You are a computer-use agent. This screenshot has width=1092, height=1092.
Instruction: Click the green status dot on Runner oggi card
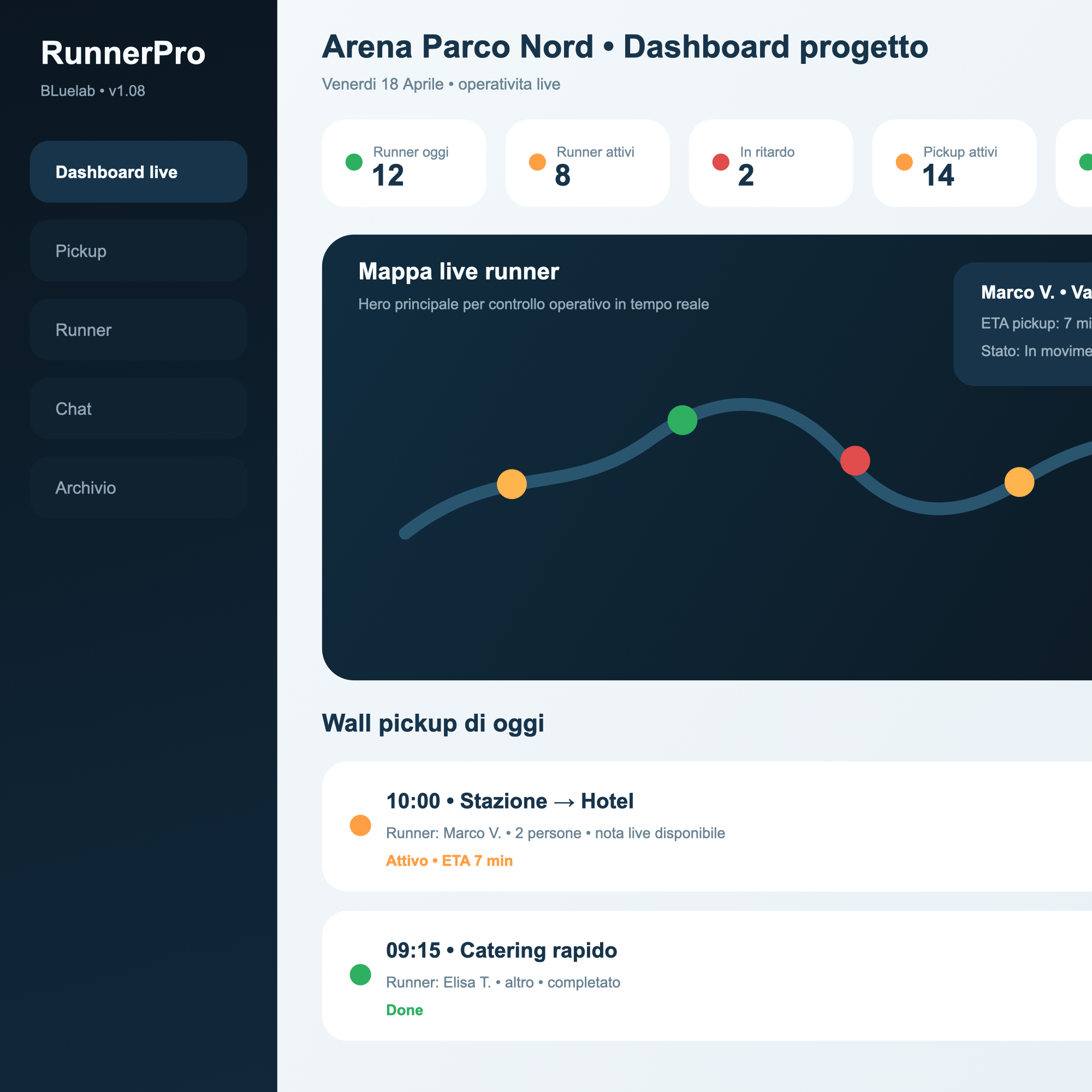(354, 162)
